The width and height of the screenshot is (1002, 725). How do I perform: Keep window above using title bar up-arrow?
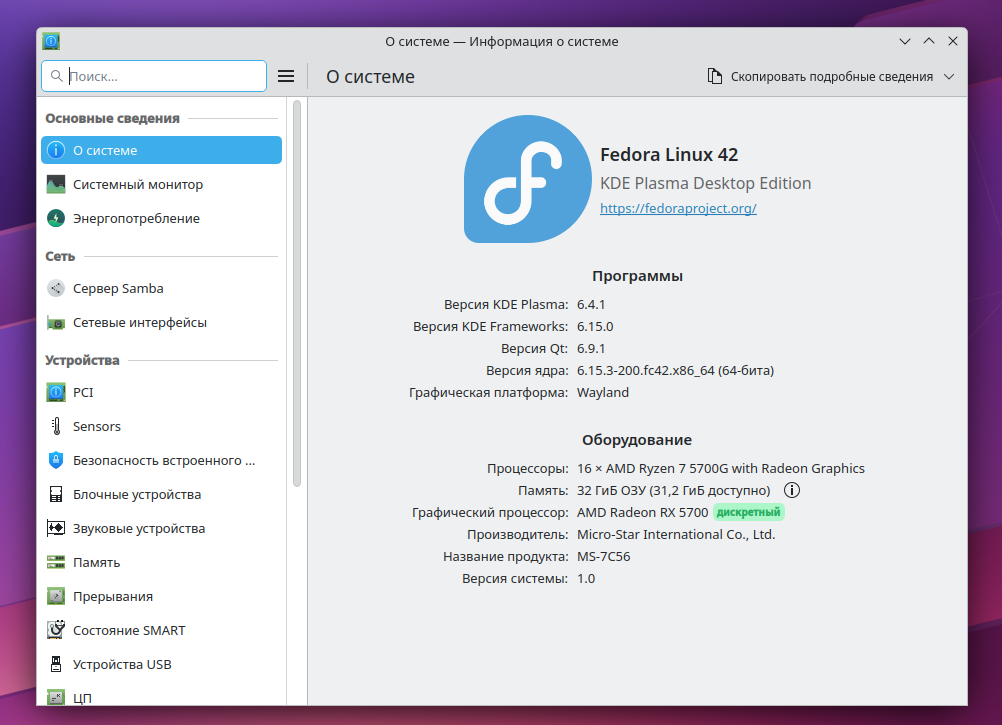(929, 42)
